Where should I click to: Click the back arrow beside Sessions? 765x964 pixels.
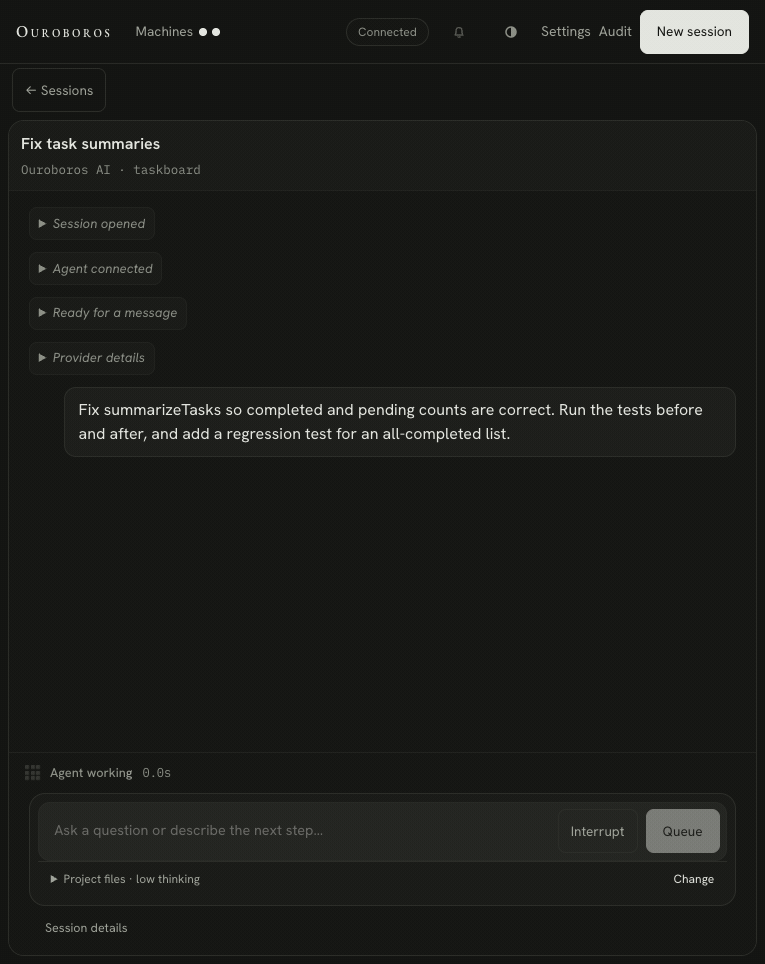tap(31, 90)
